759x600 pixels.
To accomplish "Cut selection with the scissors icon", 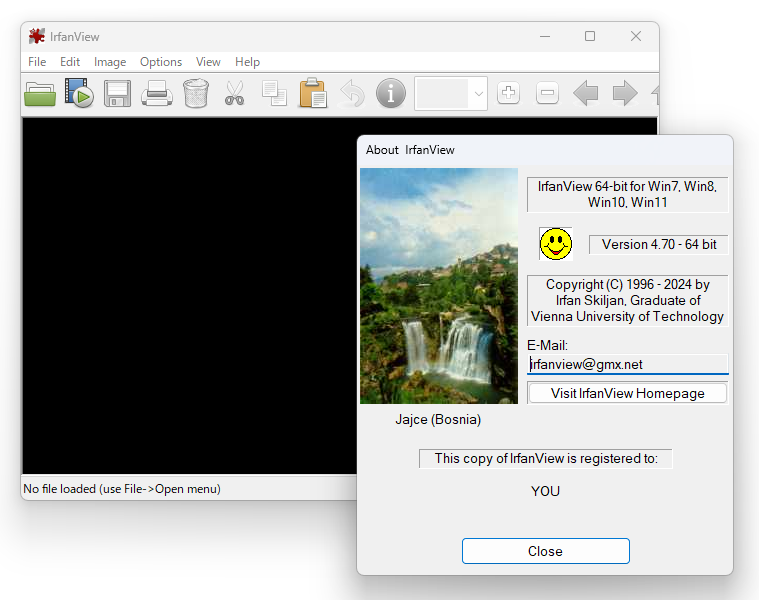I will 235,93.
